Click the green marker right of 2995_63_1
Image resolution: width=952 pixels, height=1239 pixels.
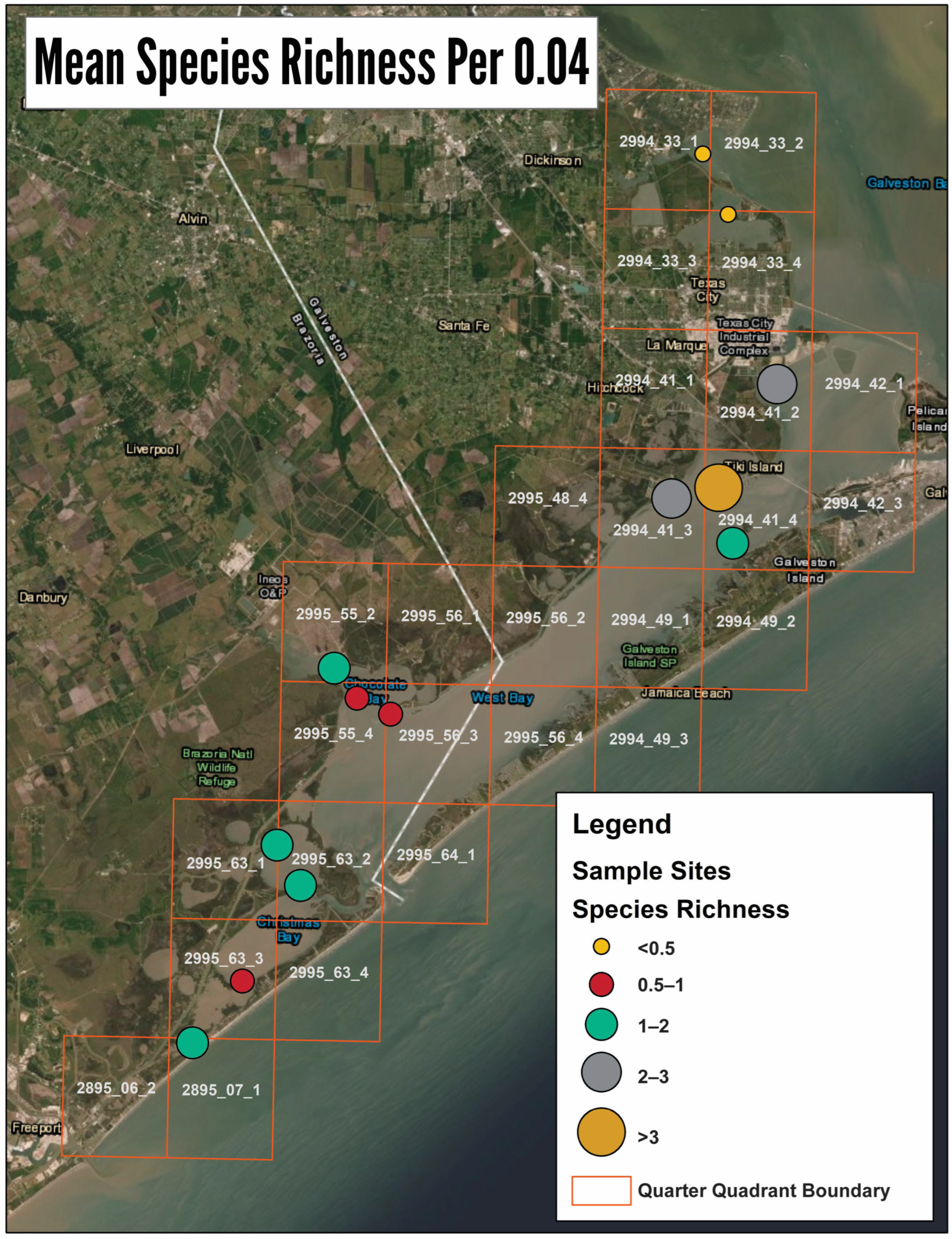pyautogui.click(x=277, y=845)
